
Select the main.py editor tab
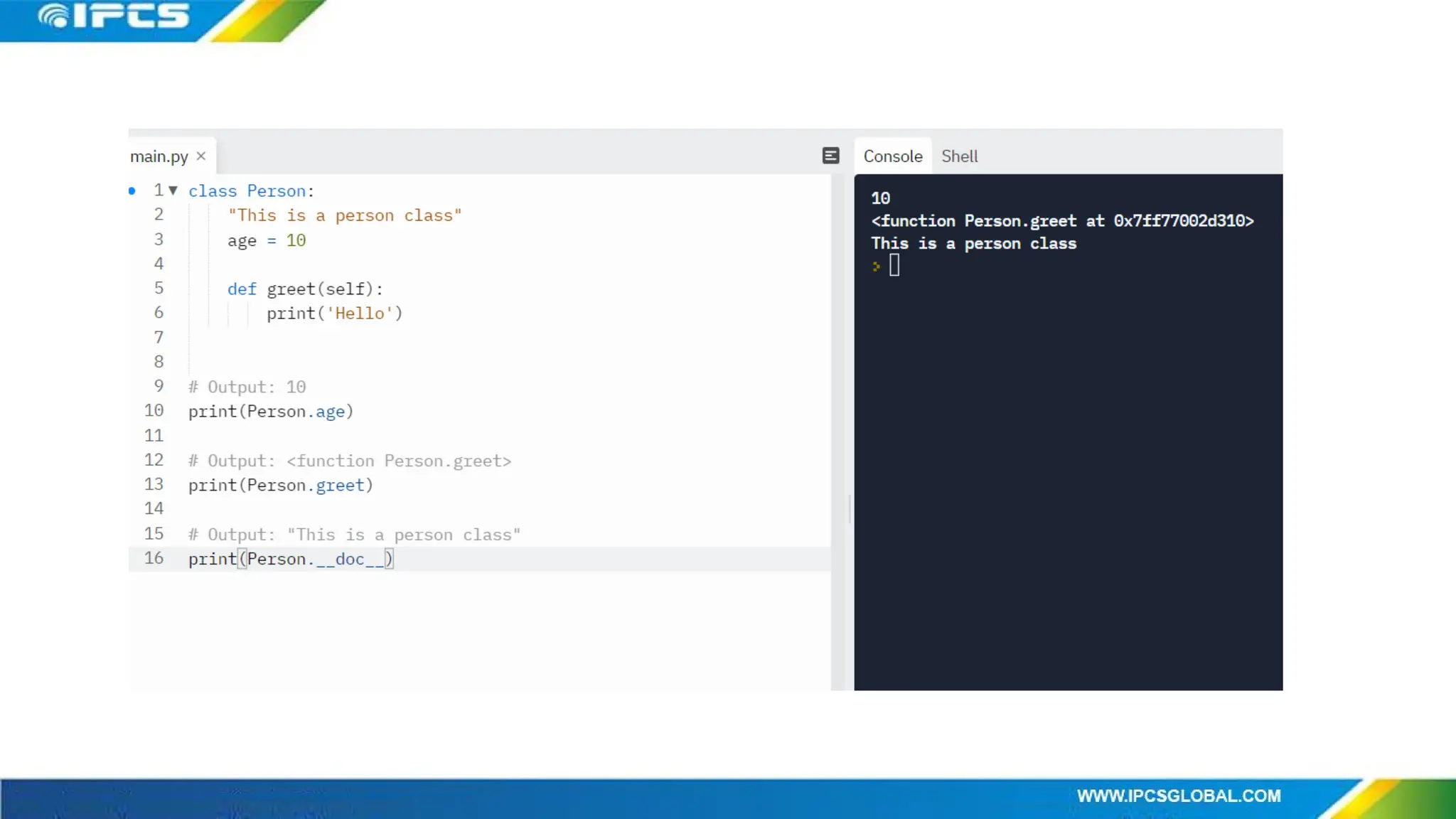click(159, 156)
